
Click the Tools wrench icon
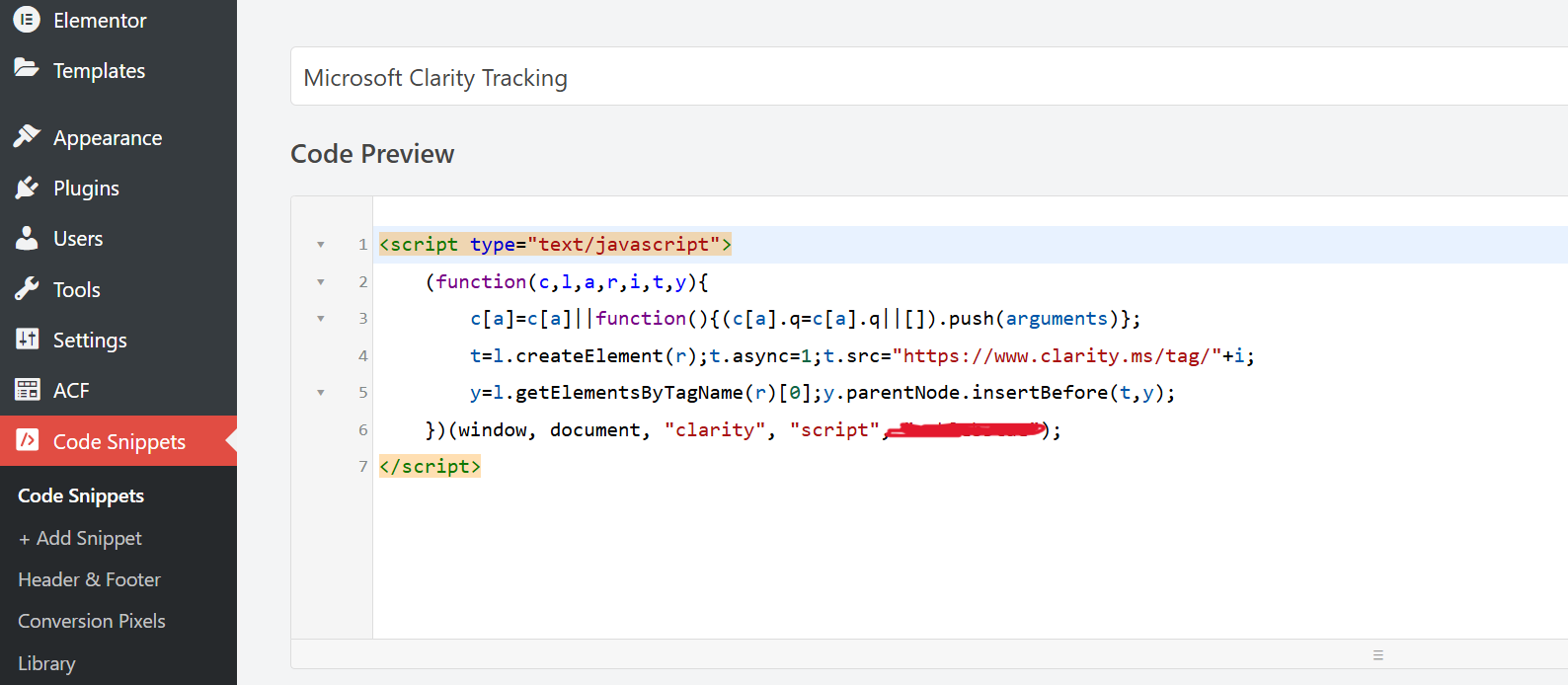[x=27, y=289]
